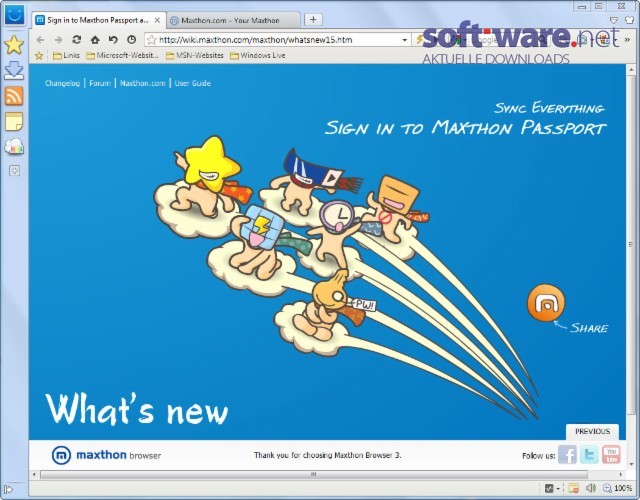
Task: Follow the Forum link
Action: (x=100, y=83)
